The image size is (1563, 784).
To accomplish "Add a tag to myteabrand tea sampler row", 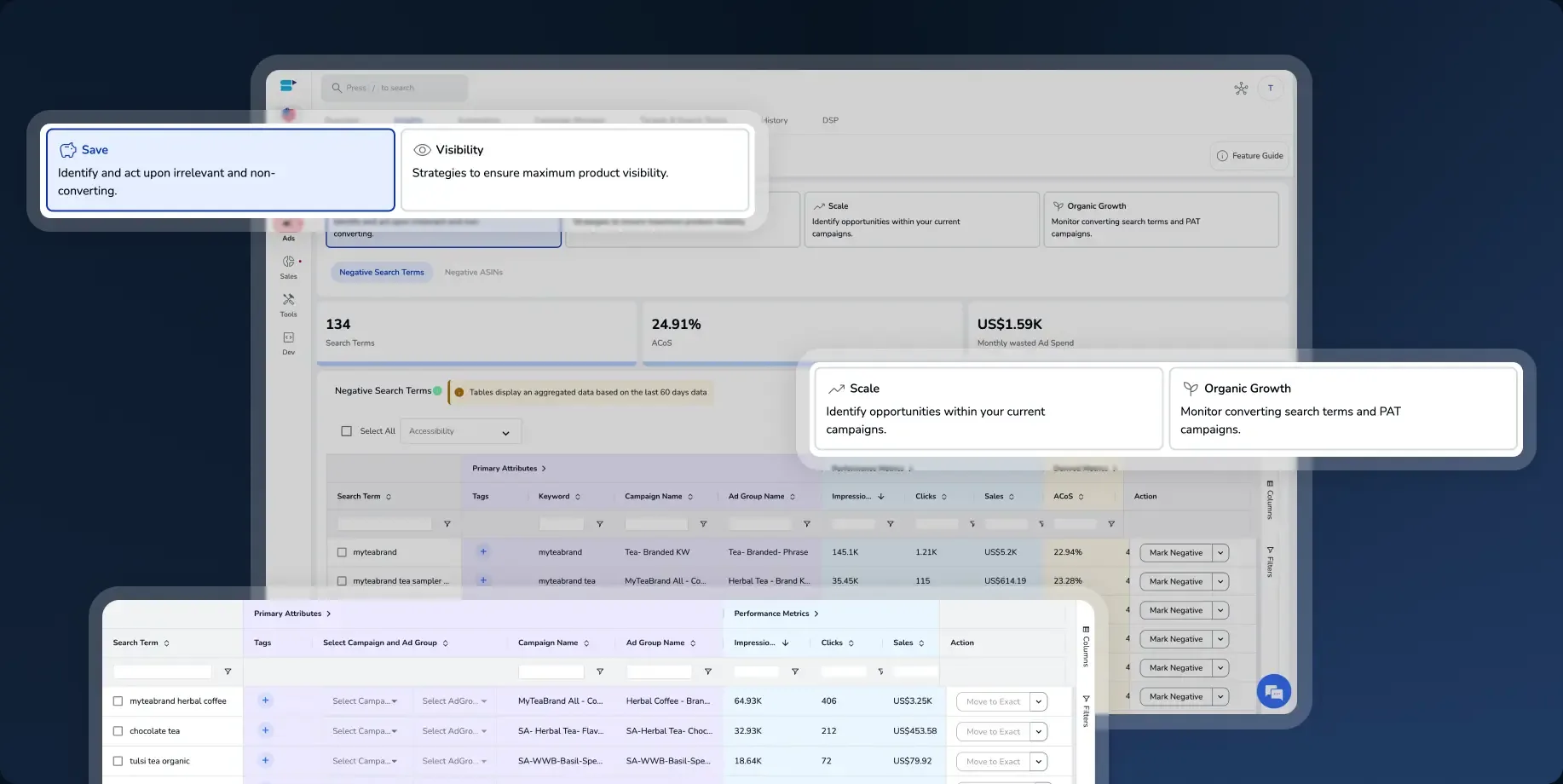I will pyautogui.click(x=483, y=580).
